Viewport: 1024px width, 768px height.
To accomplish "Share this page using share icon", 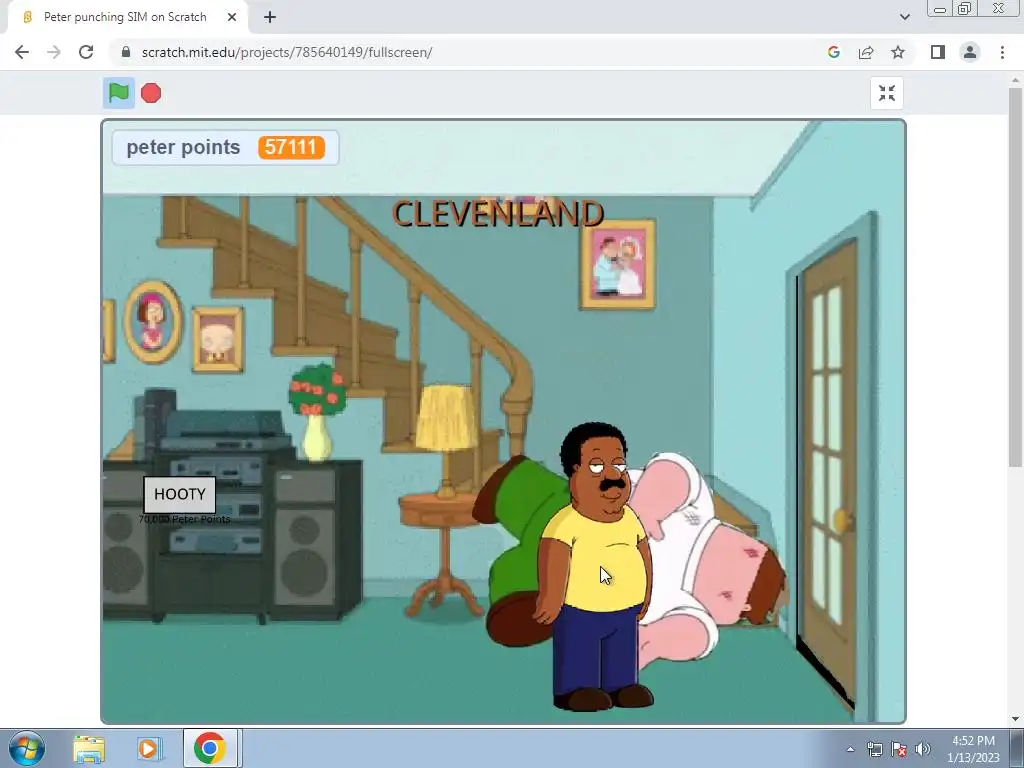I will 866,52.
